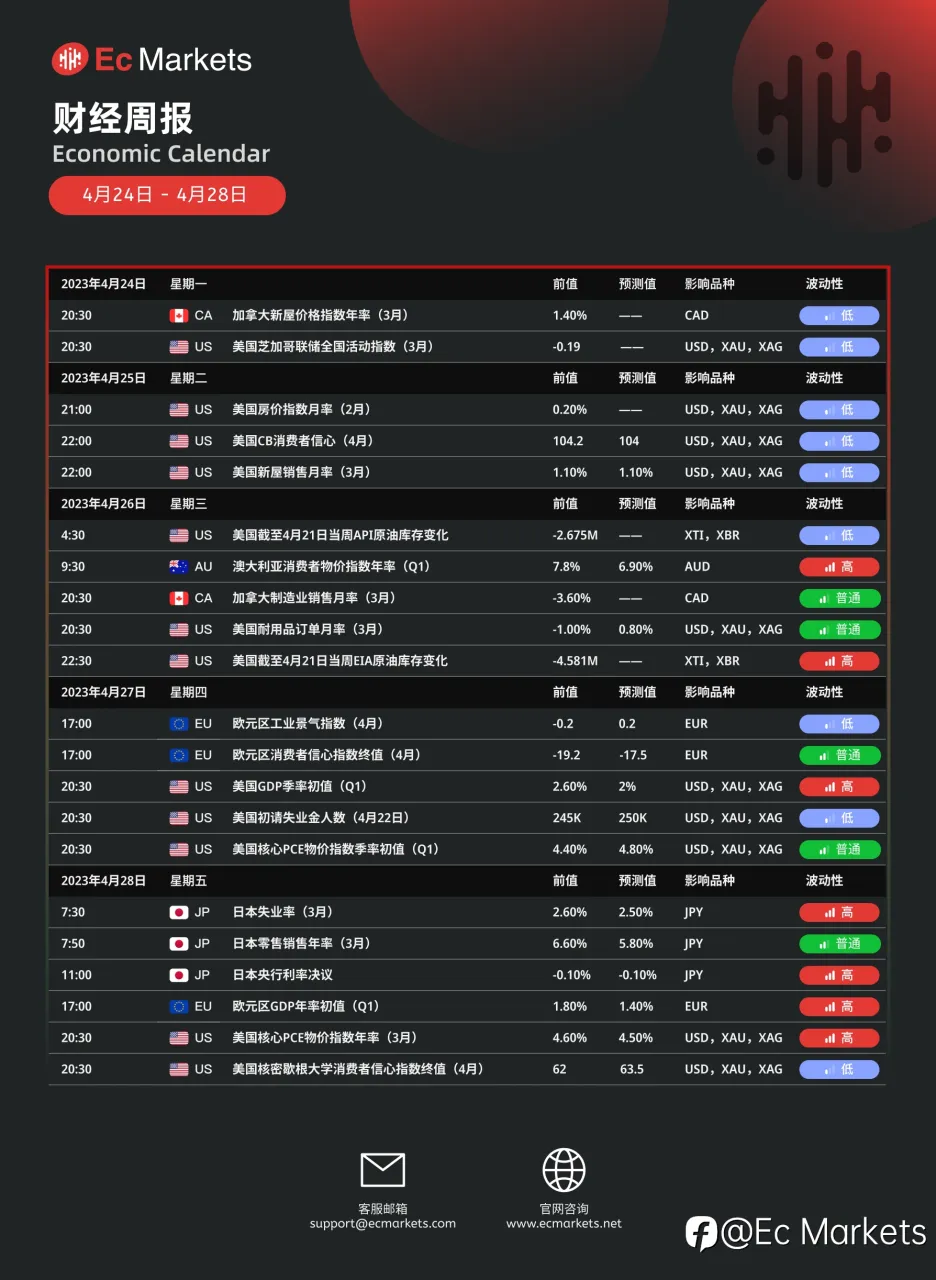Open the www.ecmarkets.net website link

(564, 1223)
